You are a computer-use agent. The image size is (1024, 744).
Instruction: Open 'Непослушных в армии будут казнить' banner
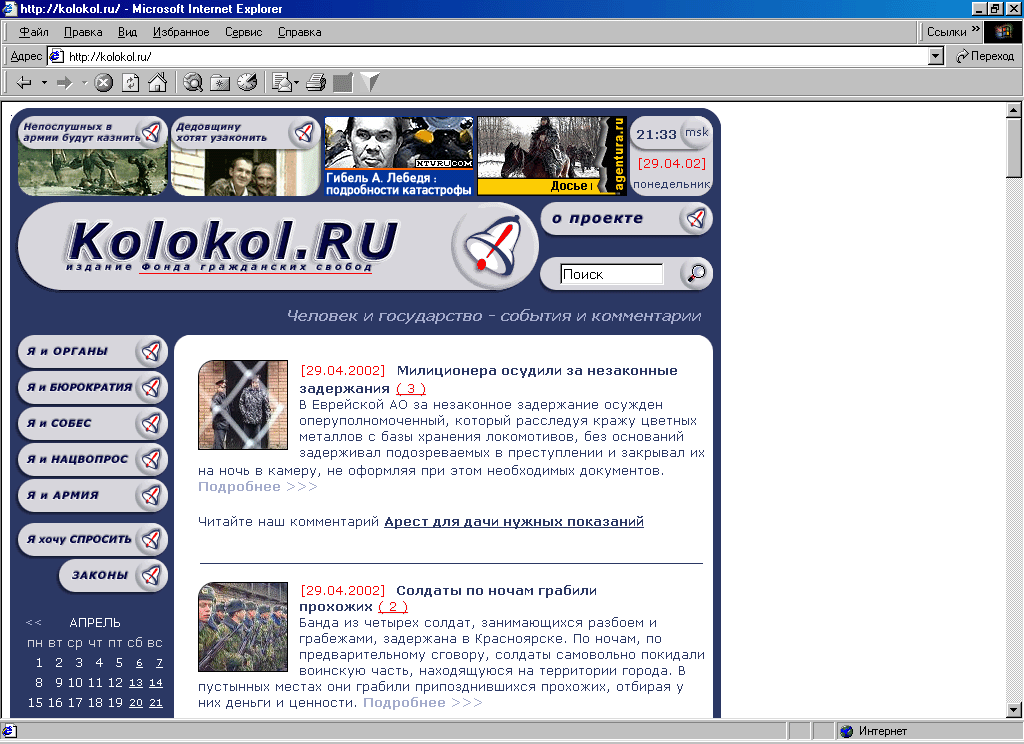coord(93,156)
